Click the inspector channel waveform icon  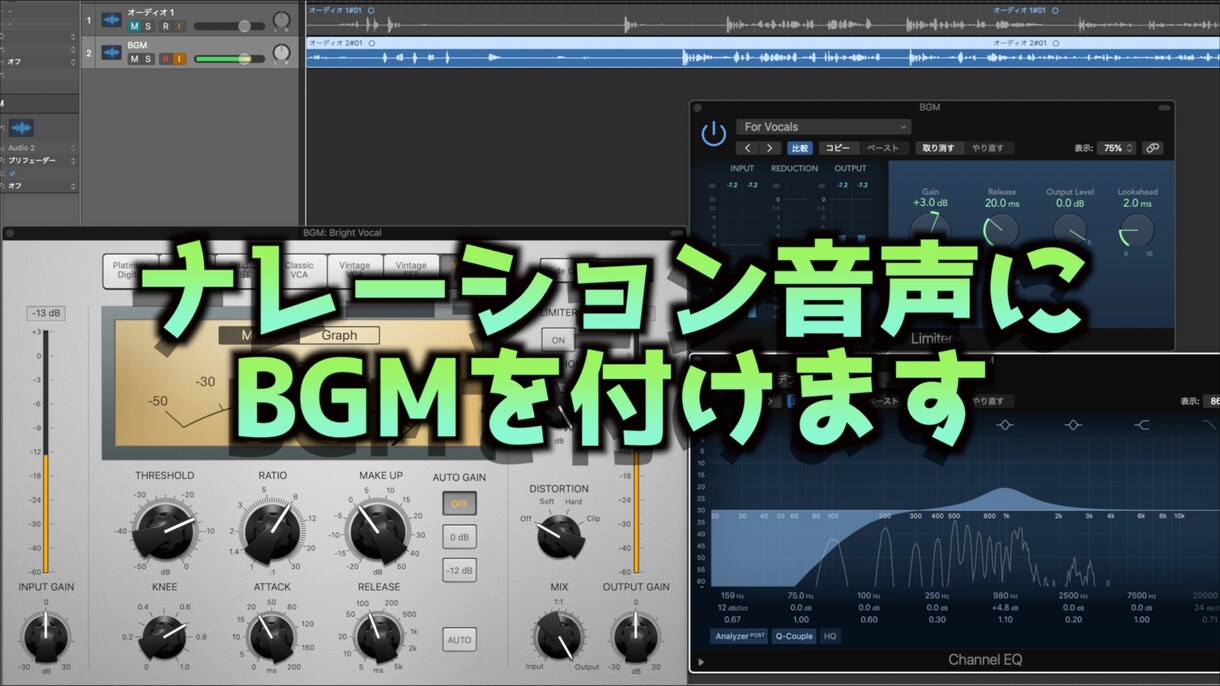click(x=22, y=128)
